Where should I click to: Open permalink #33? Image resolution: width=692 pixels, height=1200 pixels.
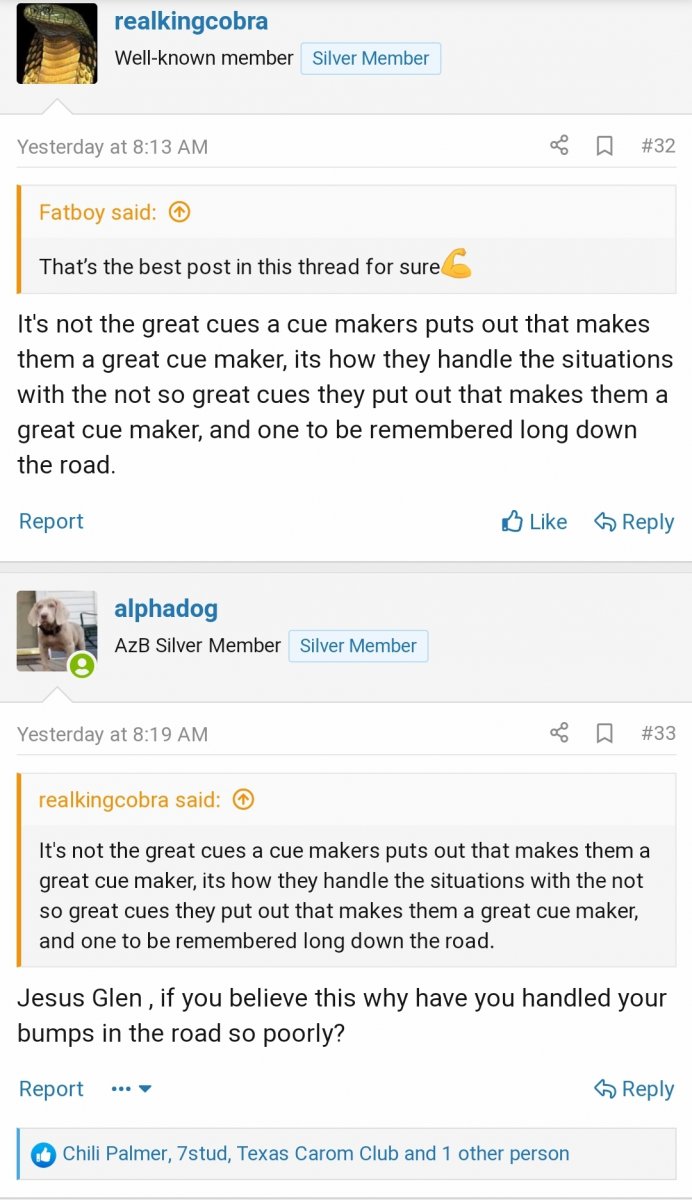[658, 733]
